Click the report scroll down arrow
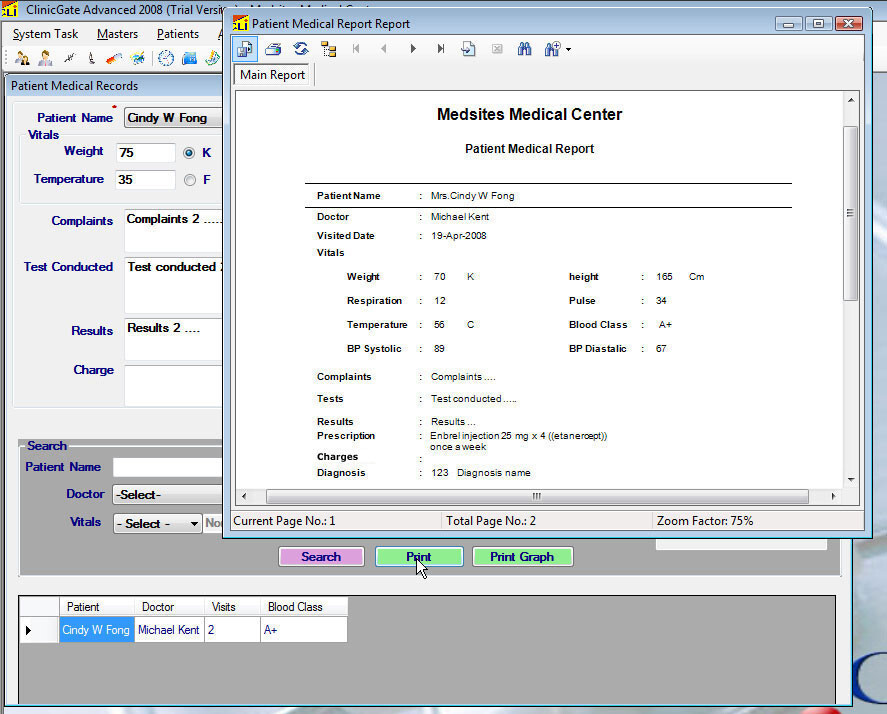Image resolution: width=887 pixels, height=714 pixels. click(x=851, y=480)
